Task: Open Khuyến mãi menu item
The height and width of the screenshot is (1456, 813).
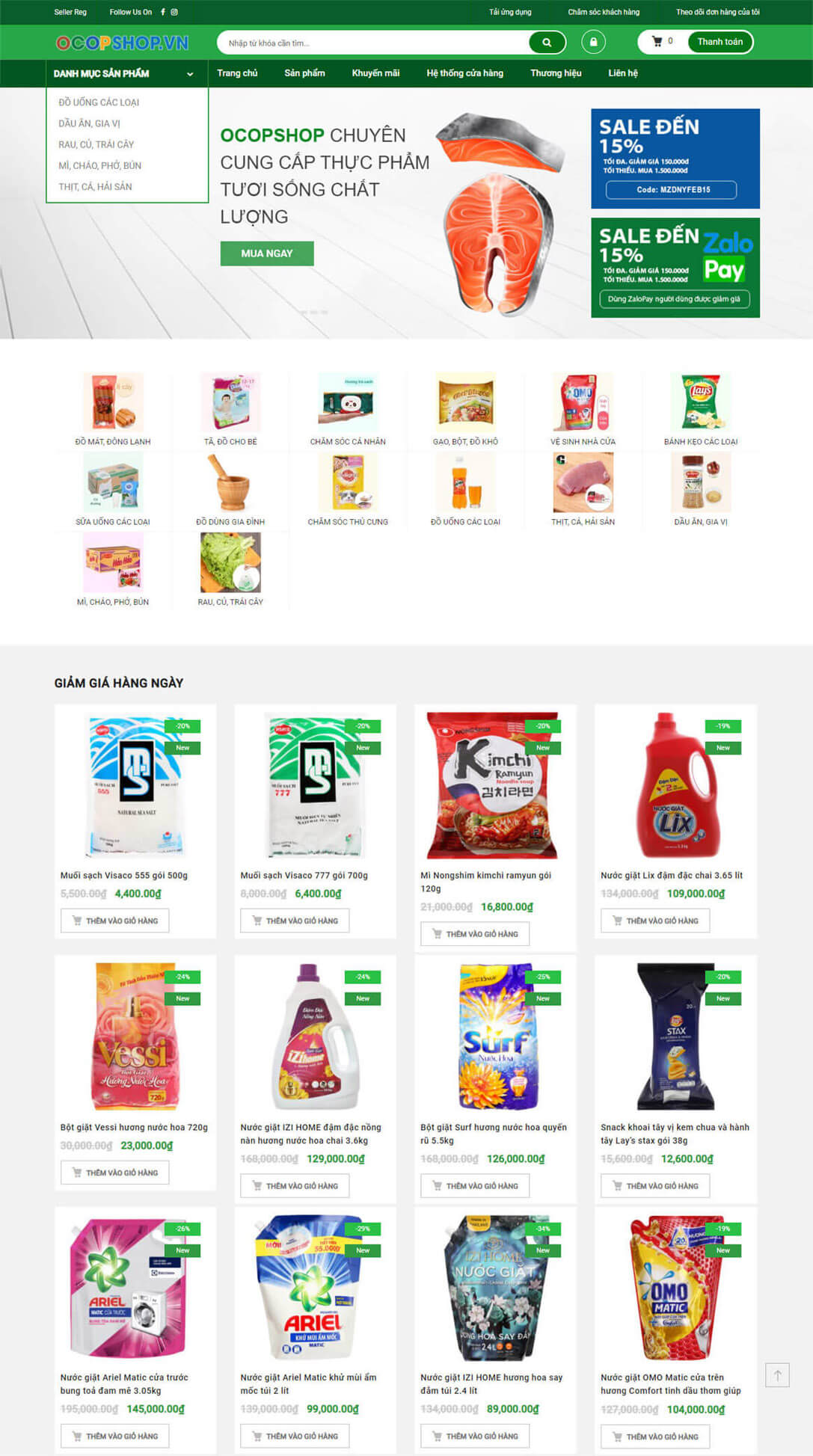Action: coord(375,73)
